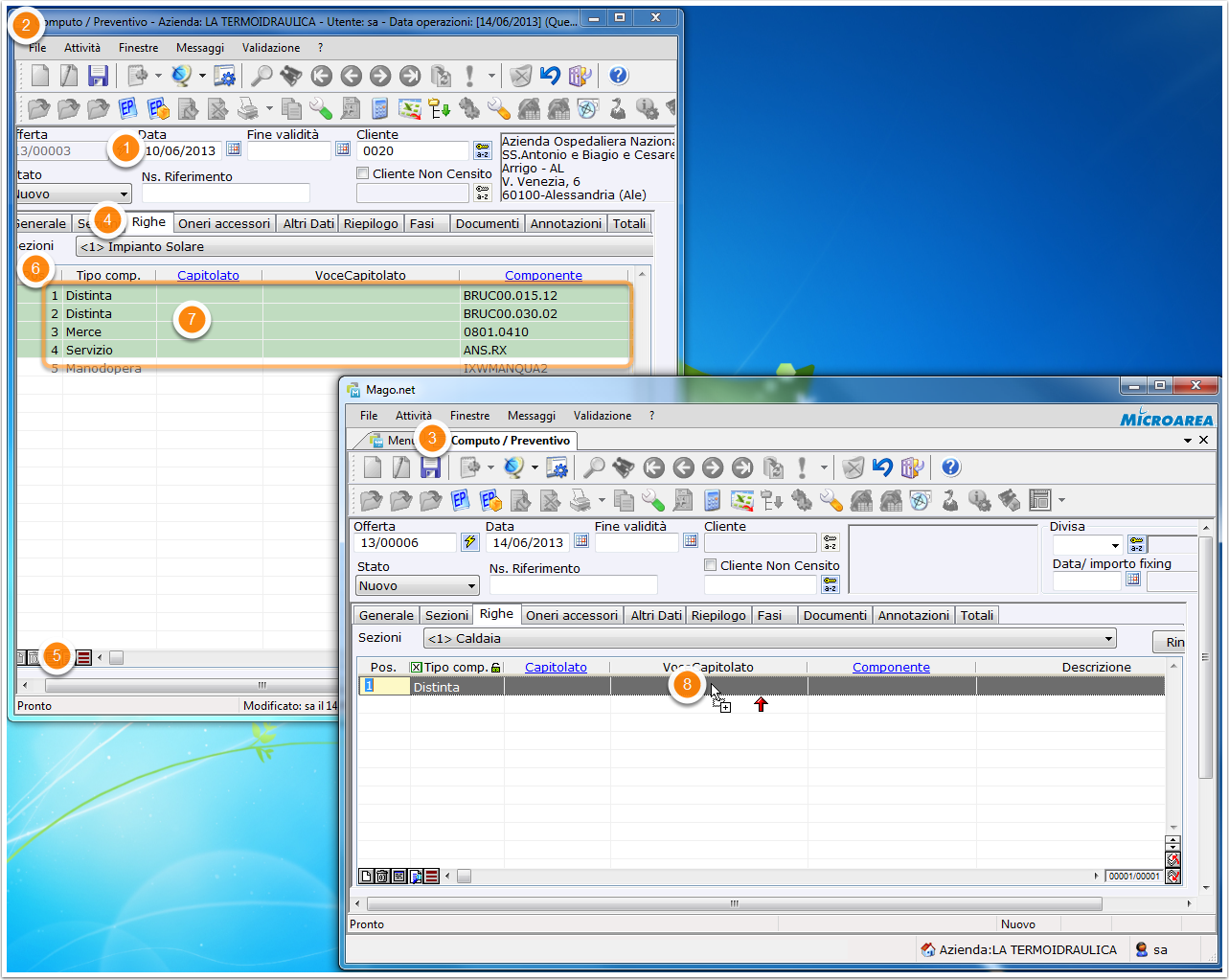Screen dimensions: 1229x980
Task: Open the calendar next to Data 14/06/2013
Action: [581, 541]
